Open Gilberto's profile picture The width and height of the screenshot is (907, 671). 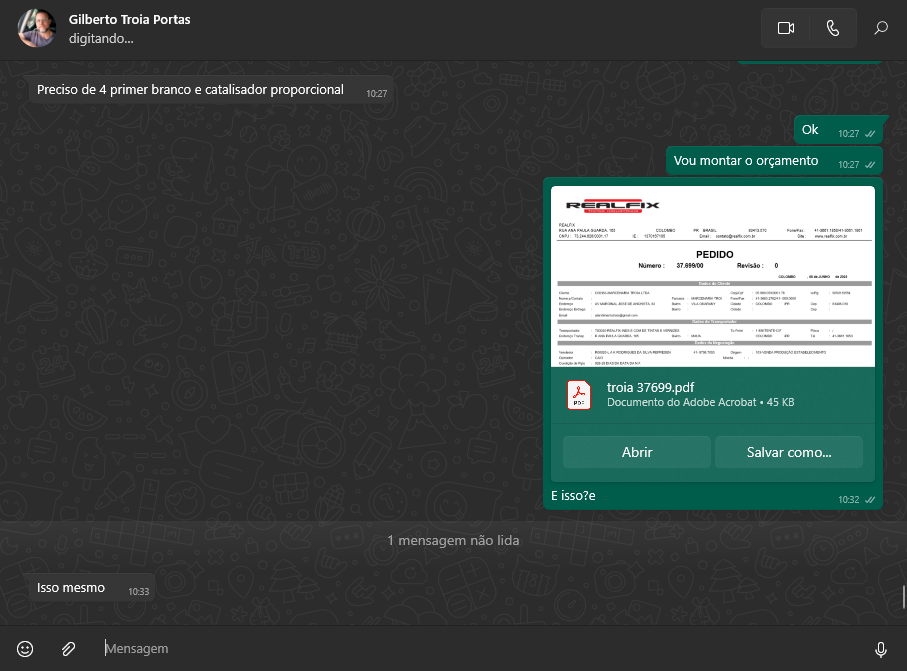(x=37, y=28)
